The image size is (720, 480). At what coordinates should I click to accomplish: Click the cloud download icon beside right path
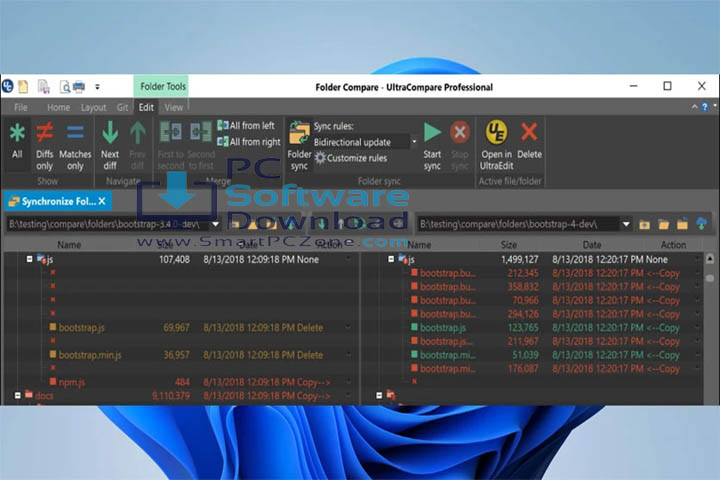pyautogui.click(x=702, y=224)
